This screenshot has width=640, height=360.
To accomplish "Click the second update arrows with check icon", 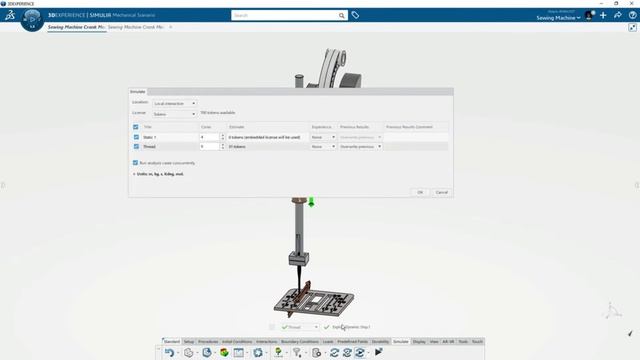I will click(347, 352).
